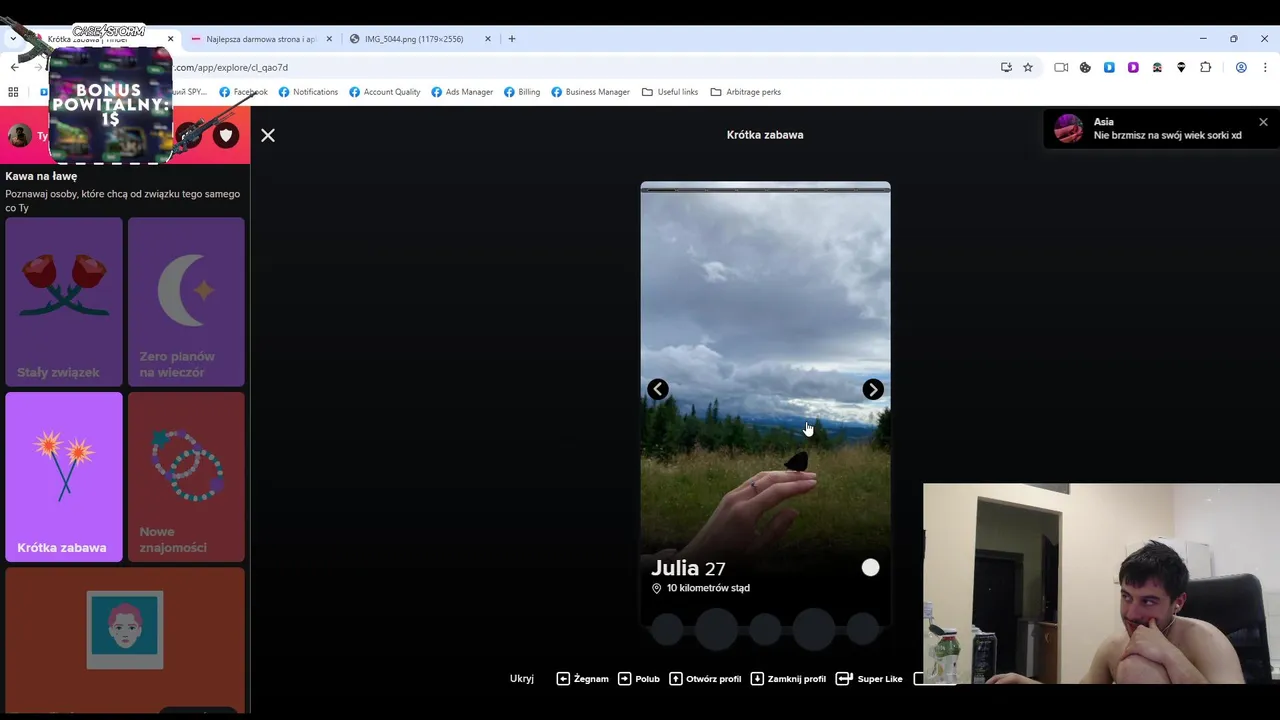The image size is (1280, 720).
Task: Click Julia's name on the card
Action: tap(675, 568)
